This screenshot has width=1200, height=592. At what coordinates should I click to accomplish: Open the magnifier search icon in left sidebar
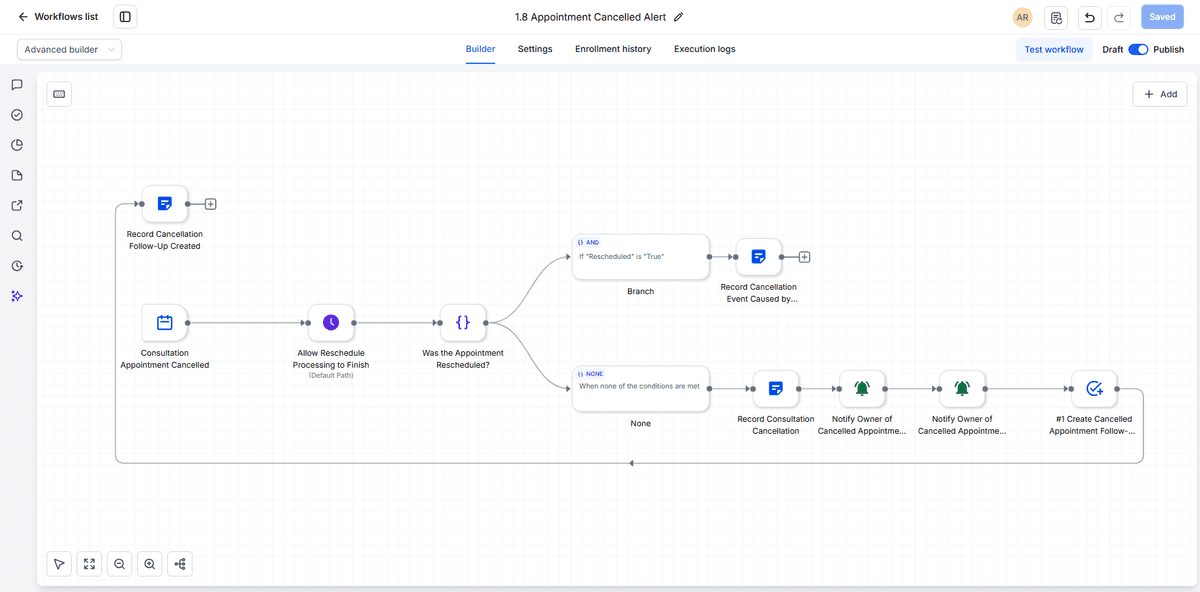[x=17, y=236]
